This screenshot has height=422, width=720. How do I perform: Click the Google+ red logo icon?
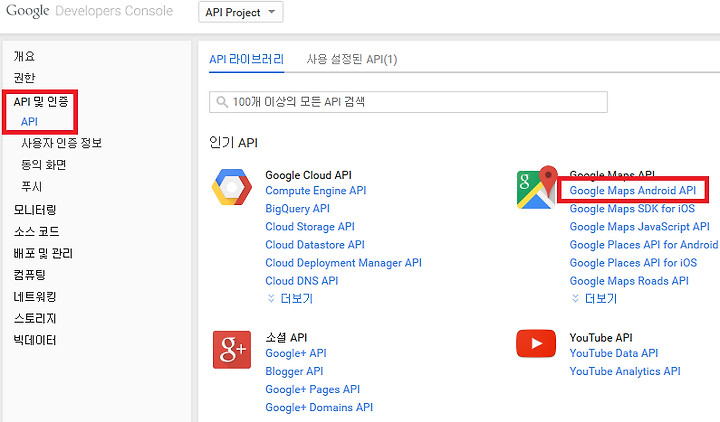click(x=232, y=350)
